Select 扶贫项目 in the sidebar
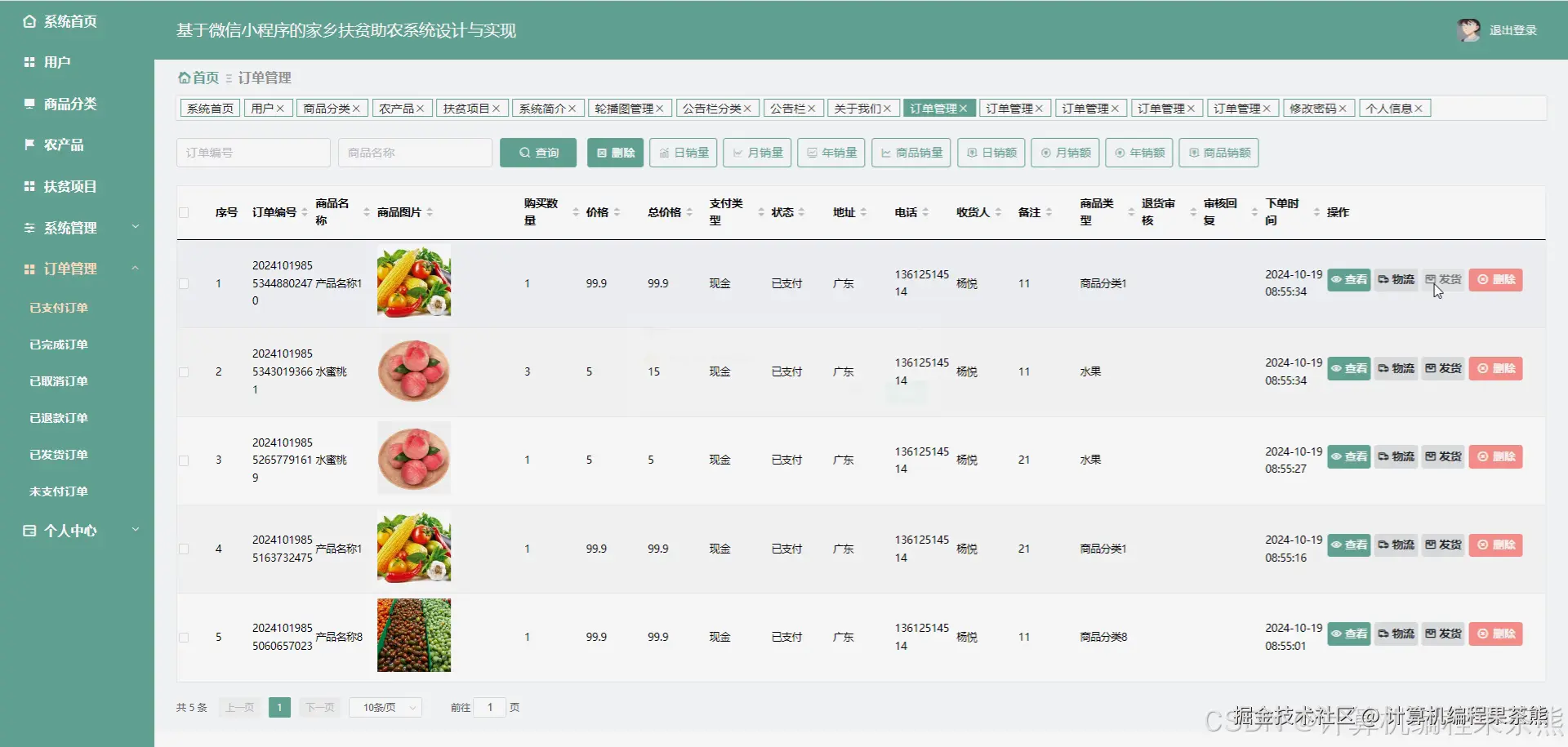 tap(60, 186)
